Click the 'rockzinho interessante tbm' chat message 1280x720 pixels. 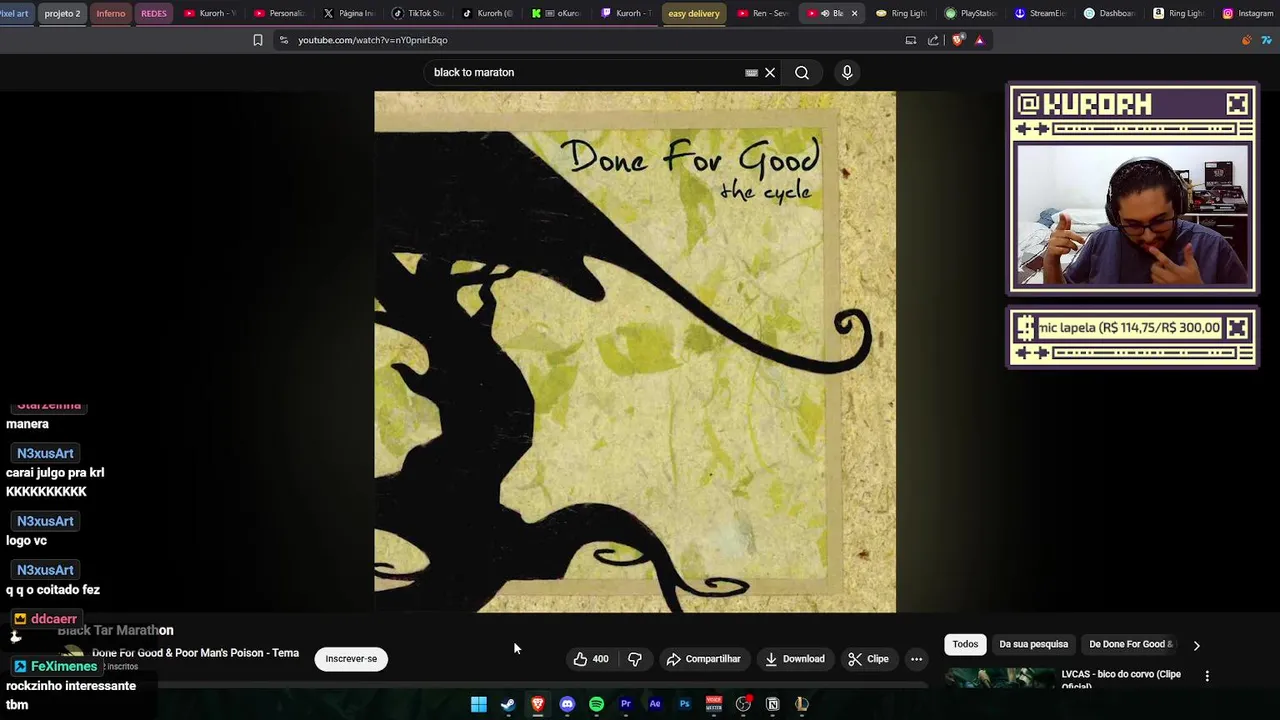[71, 695]
